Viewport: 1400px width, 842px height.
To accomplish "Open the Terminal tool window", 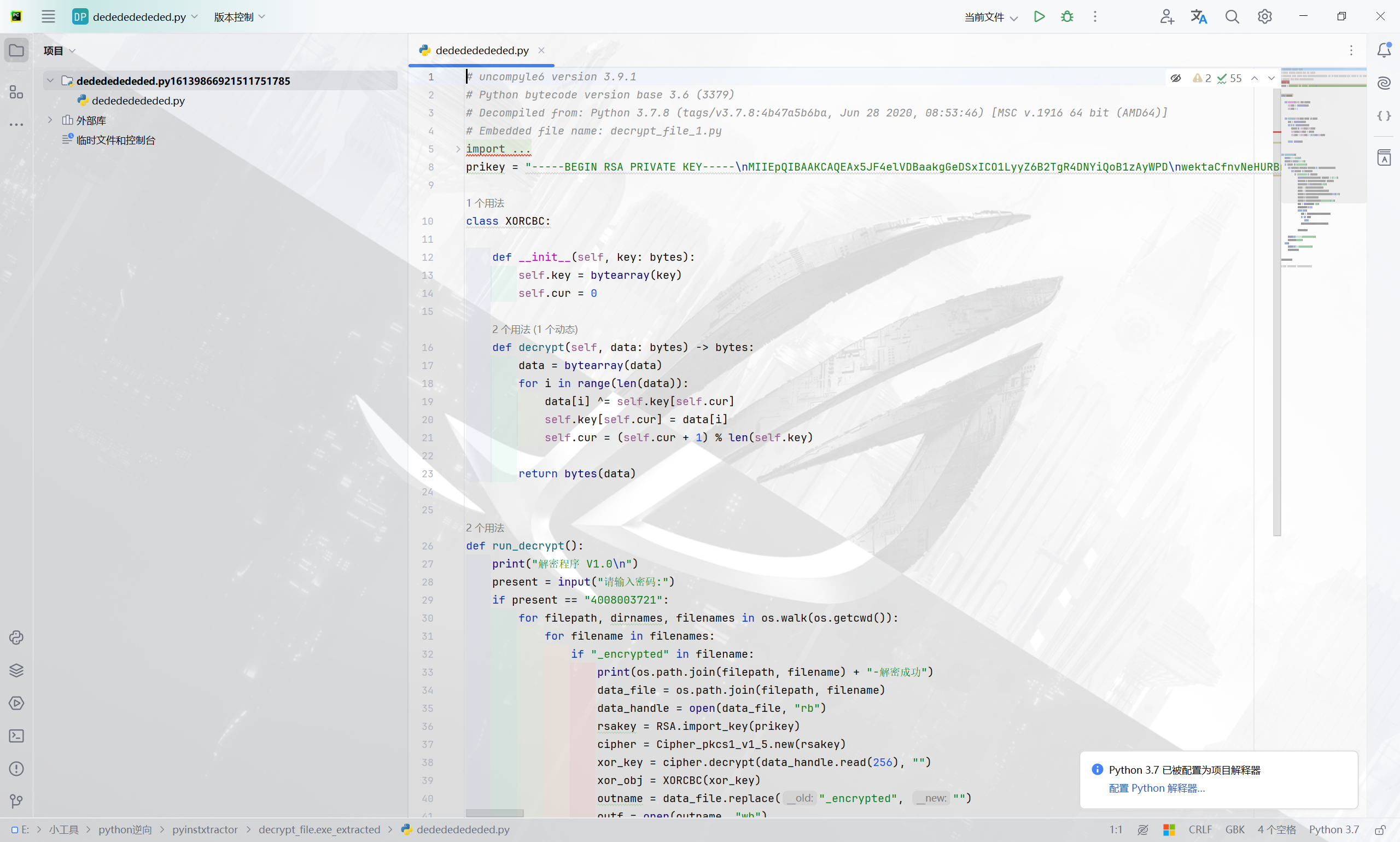I will (x=16, y=736).
